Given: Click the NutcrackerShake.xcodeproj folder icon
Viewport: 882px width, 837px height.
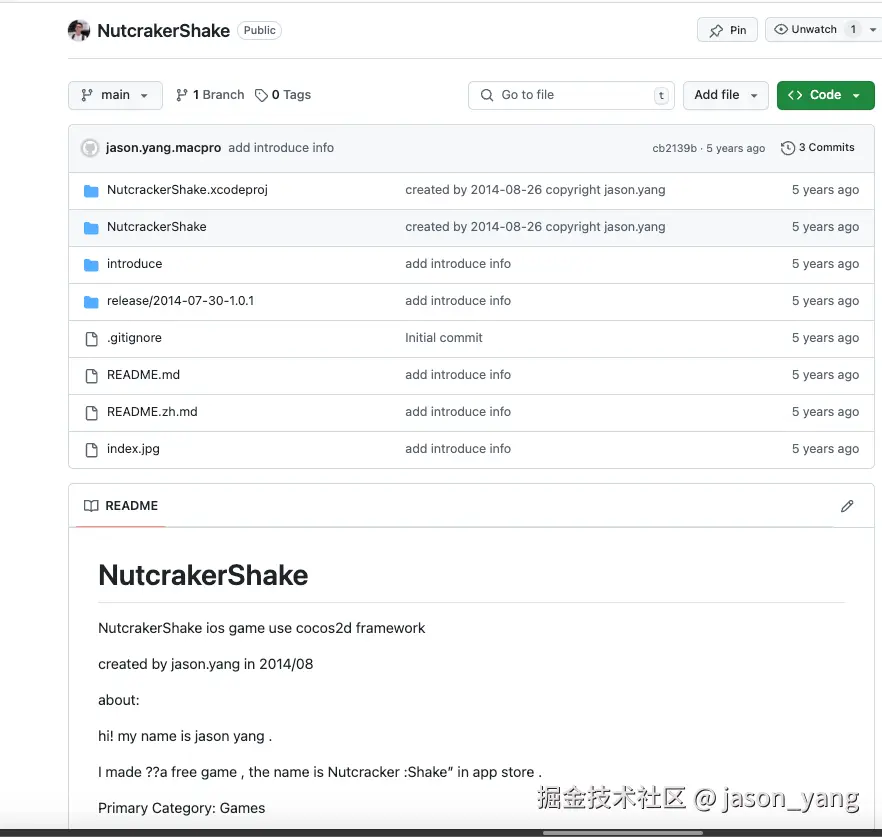Looking at the screenshot, I should [91, 191].
